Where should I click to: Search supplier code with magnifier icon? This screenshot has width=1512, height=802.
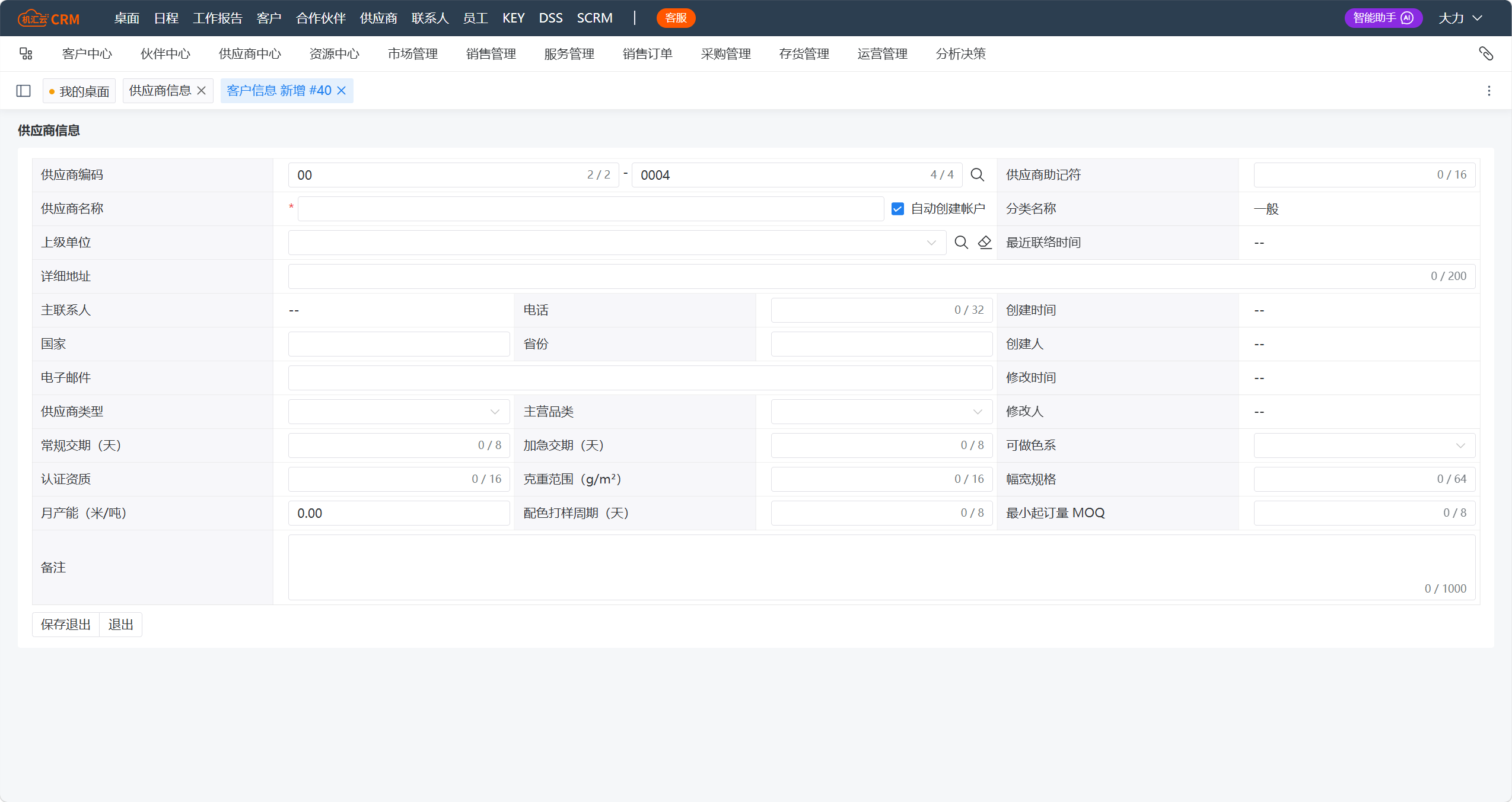(x=978, y=175)
